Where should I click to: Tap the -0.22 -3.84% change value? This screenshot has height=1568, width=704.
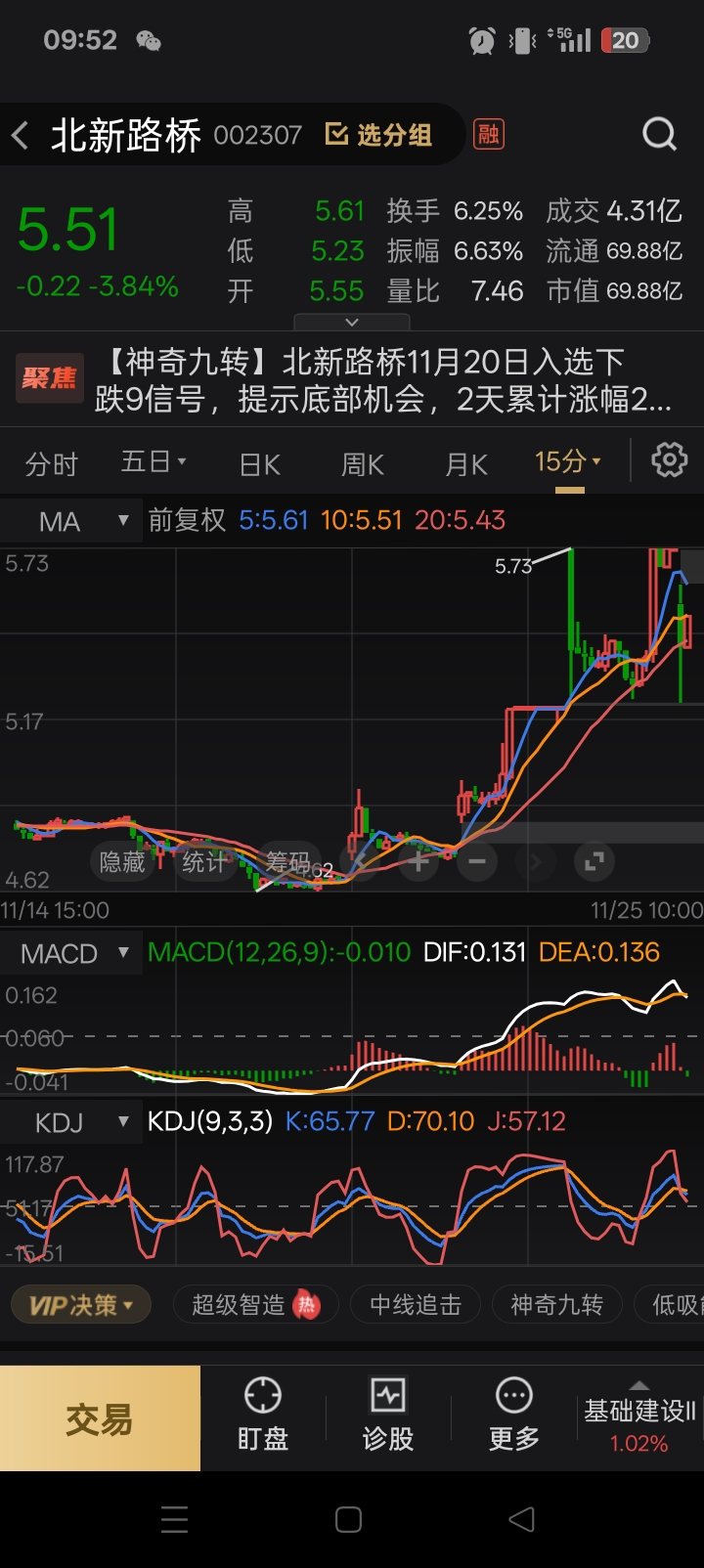[98, 286]
